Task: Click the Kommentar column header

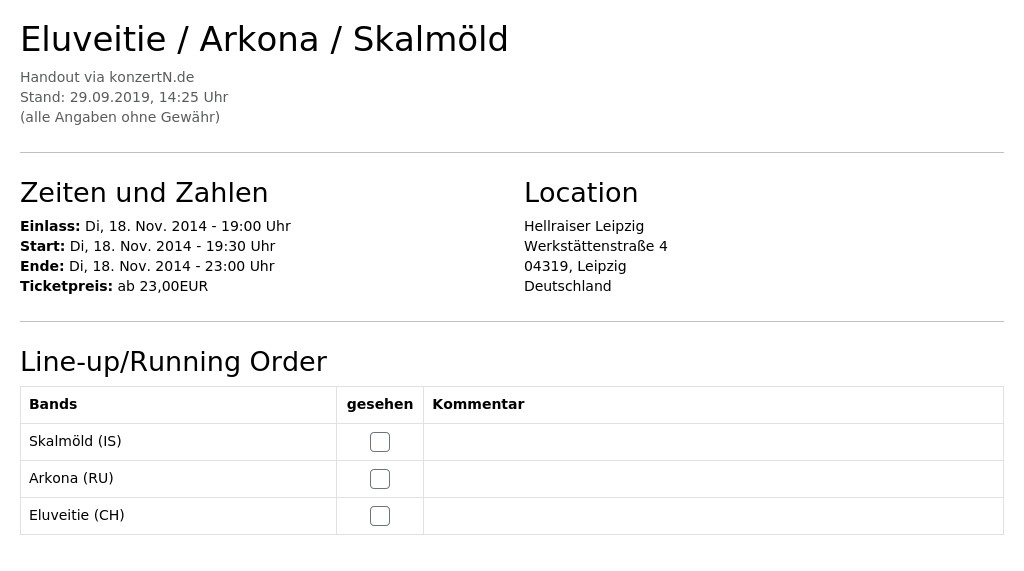Action: pos(478,404)
